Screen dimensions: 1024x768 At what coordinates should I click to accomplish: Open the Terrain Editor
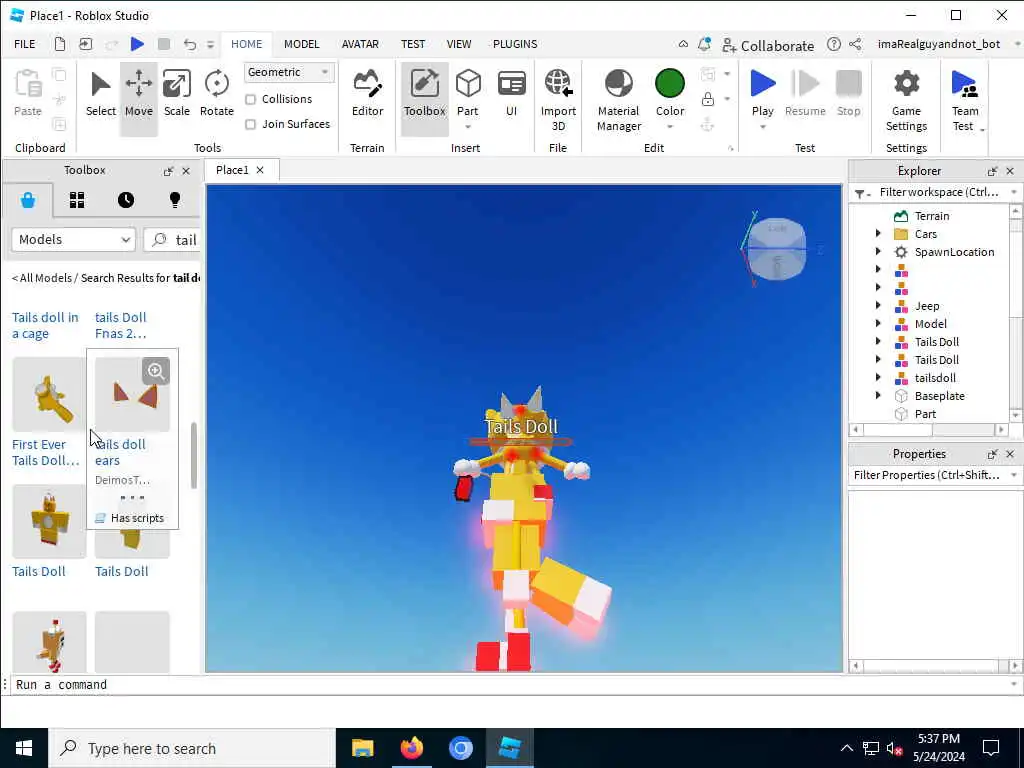pos(367,95)
